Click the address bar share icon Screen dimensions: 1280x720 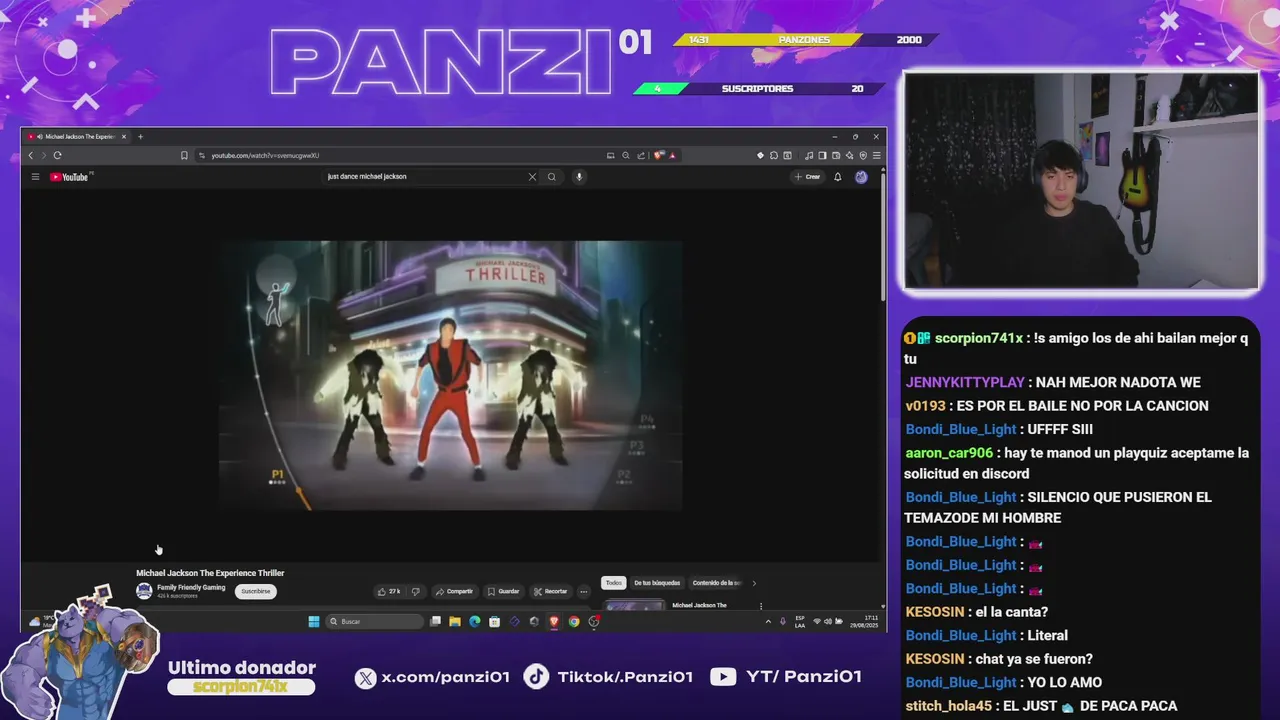click(x=641, y=155)
